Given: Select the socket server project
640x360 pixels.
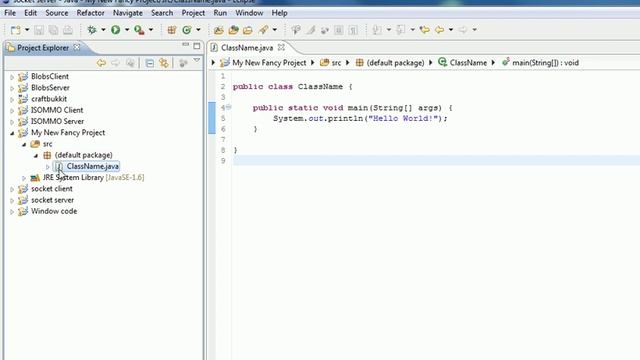Looking at the screenshot, I should 53,200.
